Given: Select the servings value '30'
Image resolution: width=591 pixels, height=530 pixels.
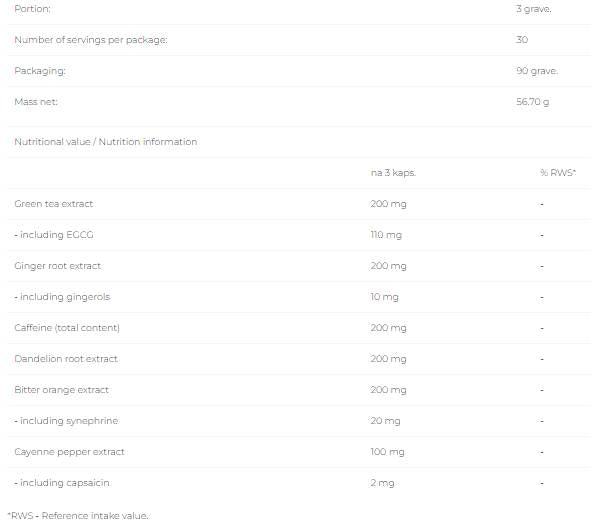Looking at the screenshot, I should pos(522,40).
